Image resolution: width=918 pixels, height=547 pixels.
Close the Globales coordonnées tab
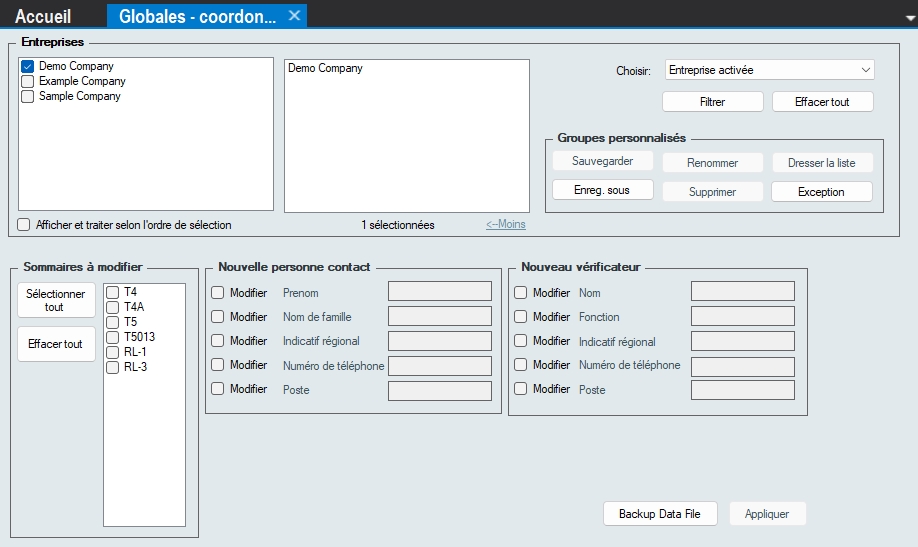click(x=294, y=15)
